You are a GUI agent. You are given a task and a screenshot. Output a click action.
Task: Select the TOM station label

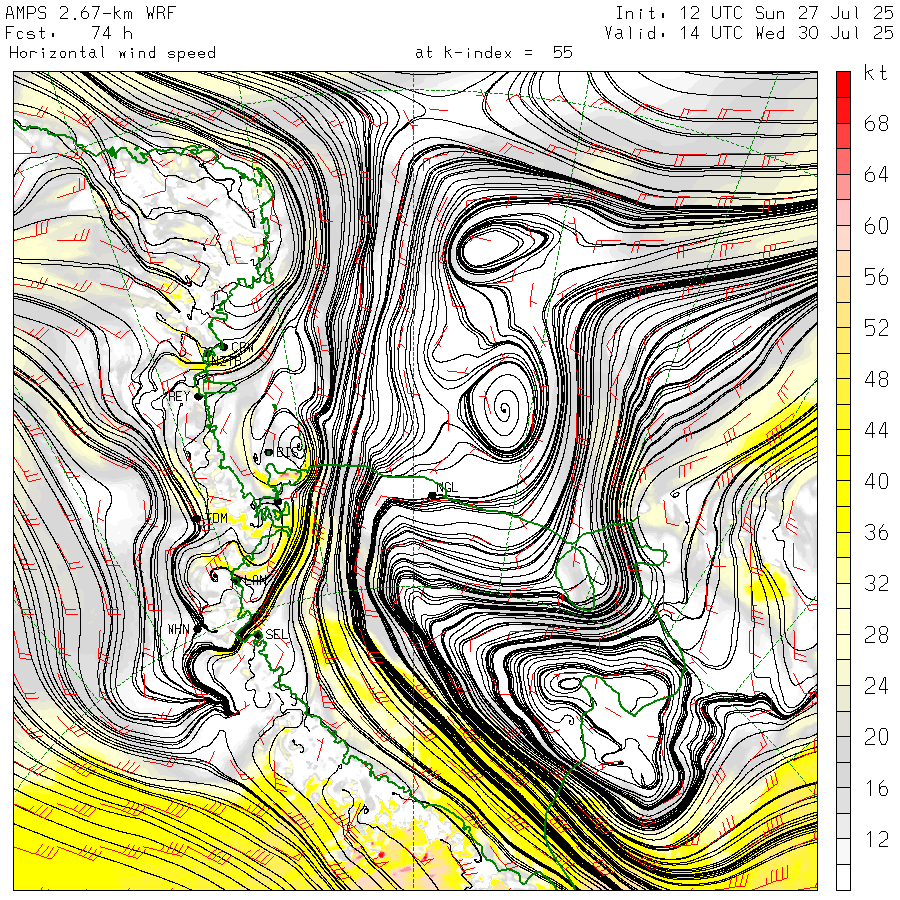(216, 518)
